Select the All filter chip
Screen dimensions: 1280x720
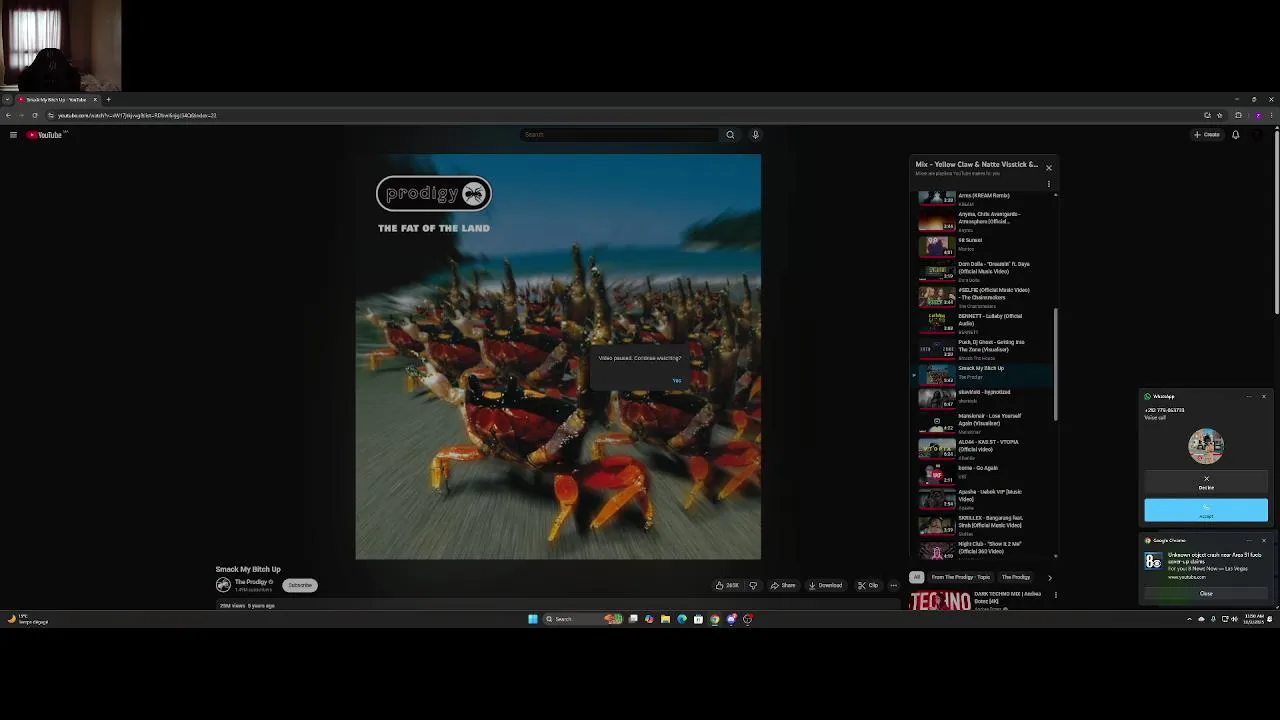(916, 577)
